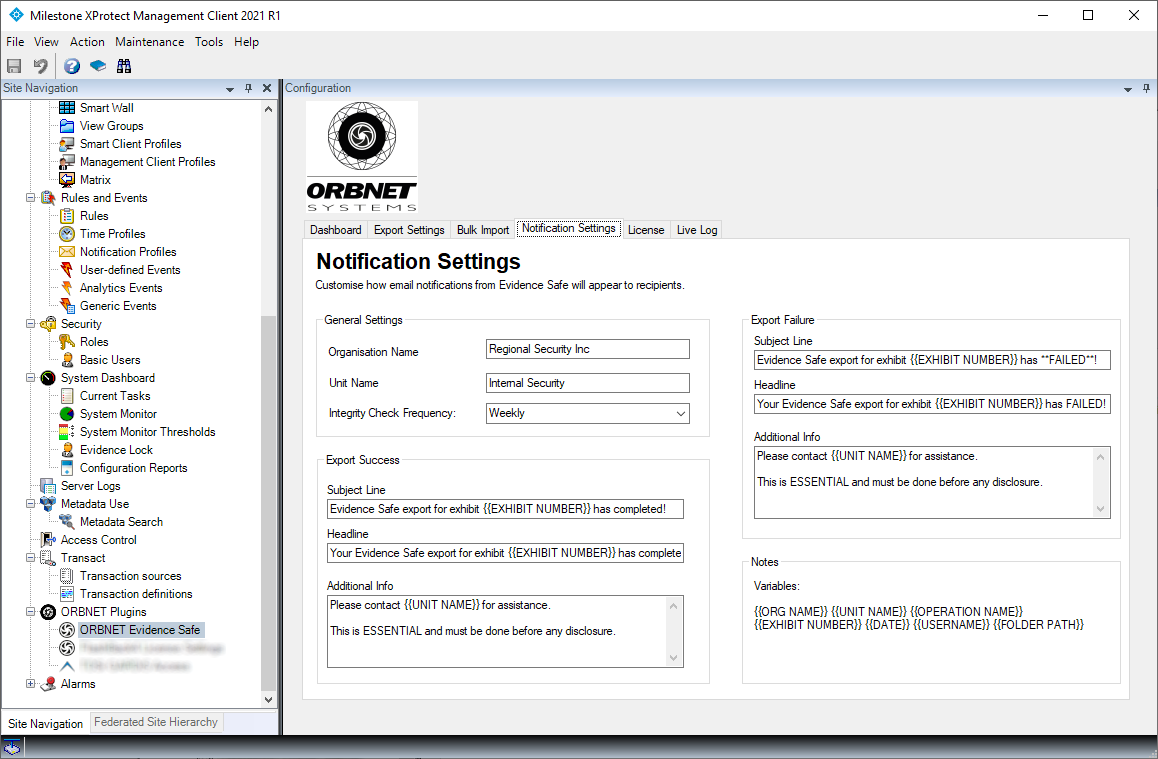Pin the Configuration panel
1158x759 pixels.
[1146, 88]
